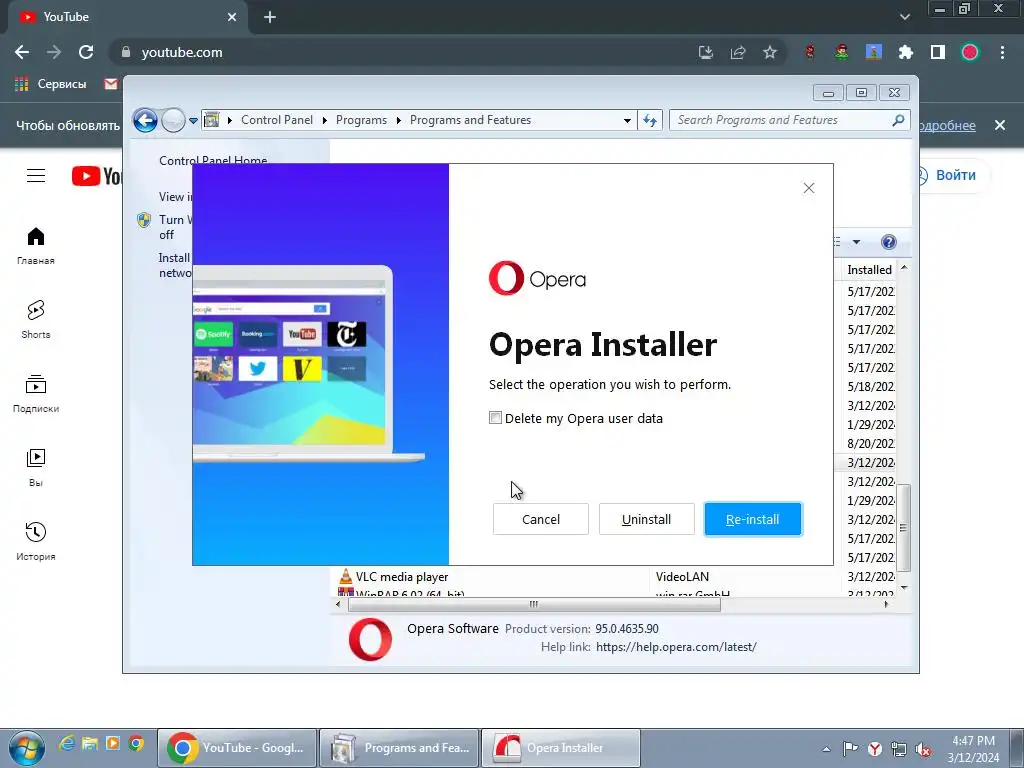Click the muted volume tray icon

pyautogui.click(x=923, y=749)
